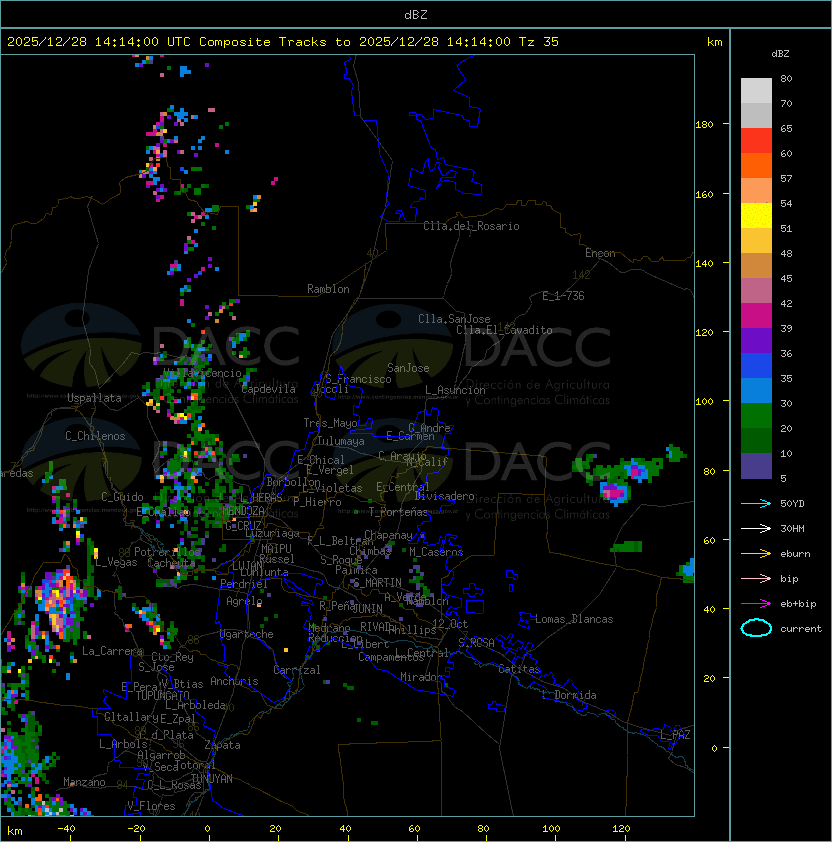This screenshot has width=832, height=842.
Task: Click the 140 tick on right axis
Action: [704, 264]
